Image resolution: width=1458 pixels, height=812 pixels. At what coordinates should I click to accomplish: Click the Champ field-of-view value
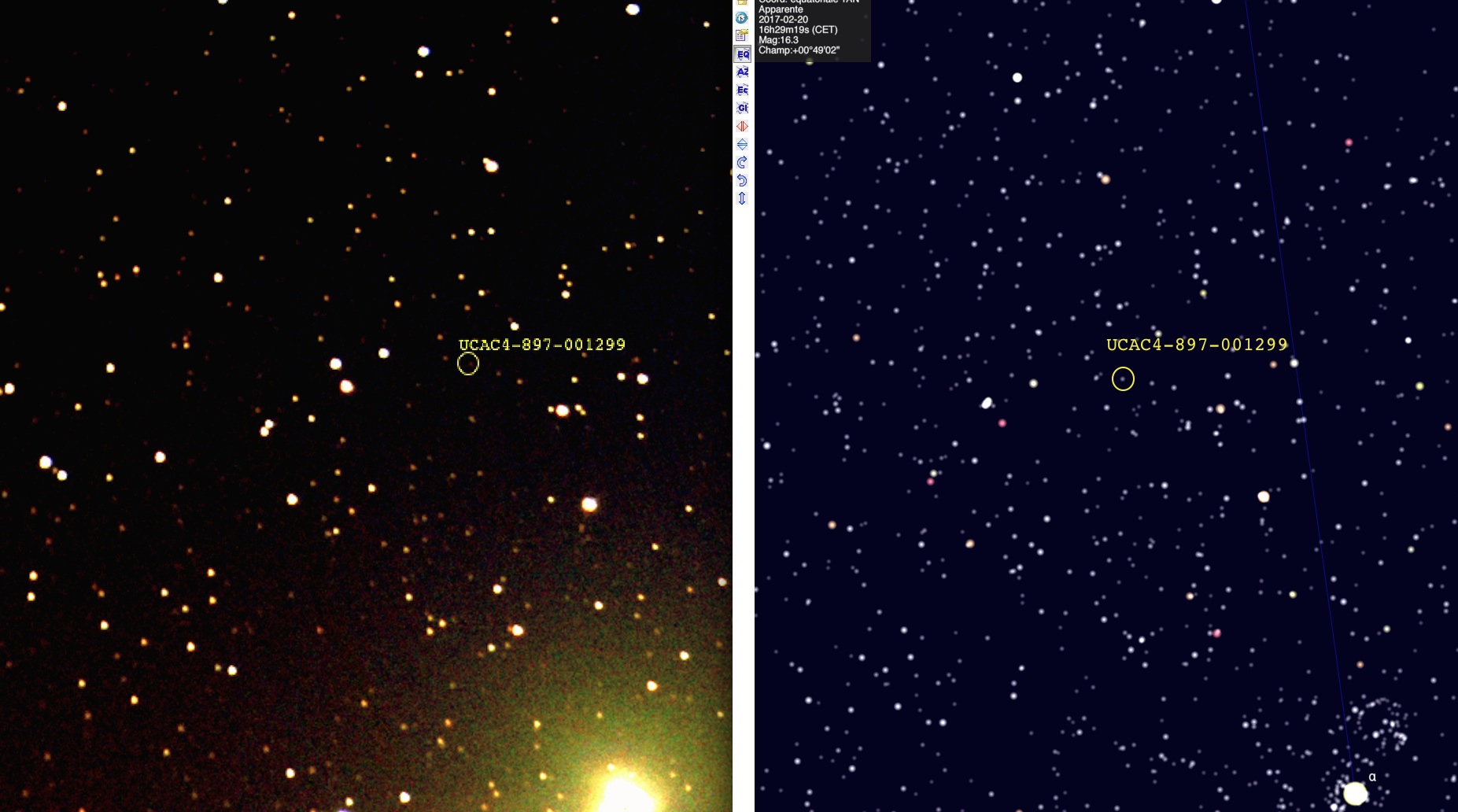pos(799,50)
